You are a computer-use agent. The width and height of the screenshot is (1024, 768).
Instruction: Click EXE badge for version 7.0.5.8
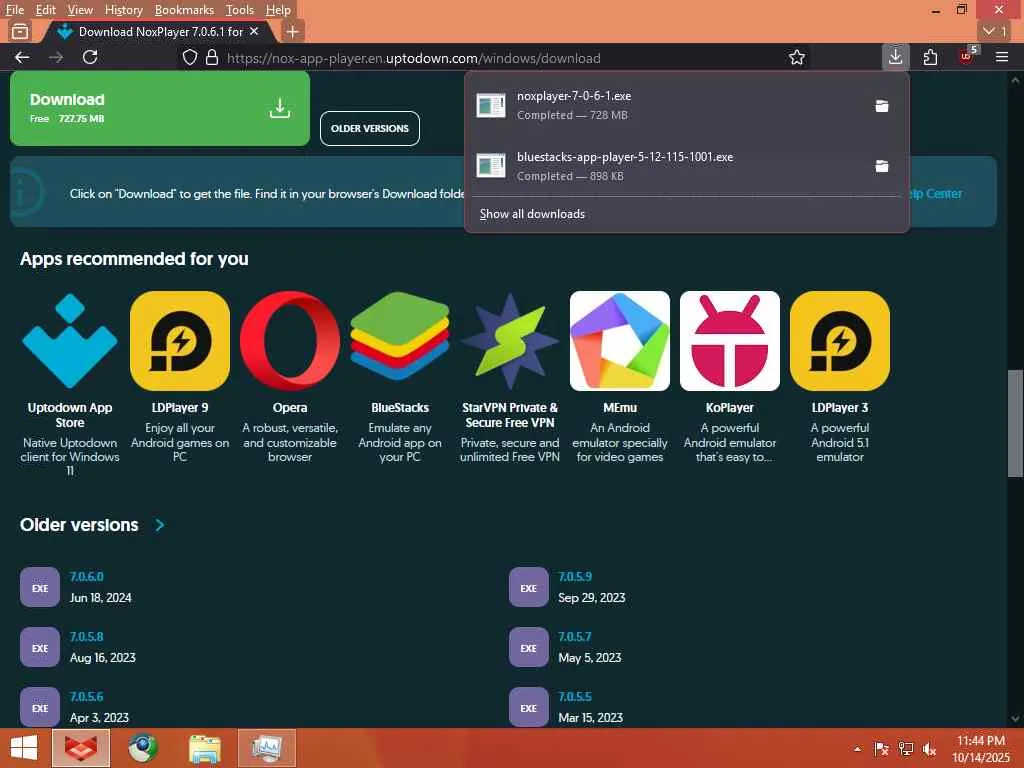pos(40,648)
